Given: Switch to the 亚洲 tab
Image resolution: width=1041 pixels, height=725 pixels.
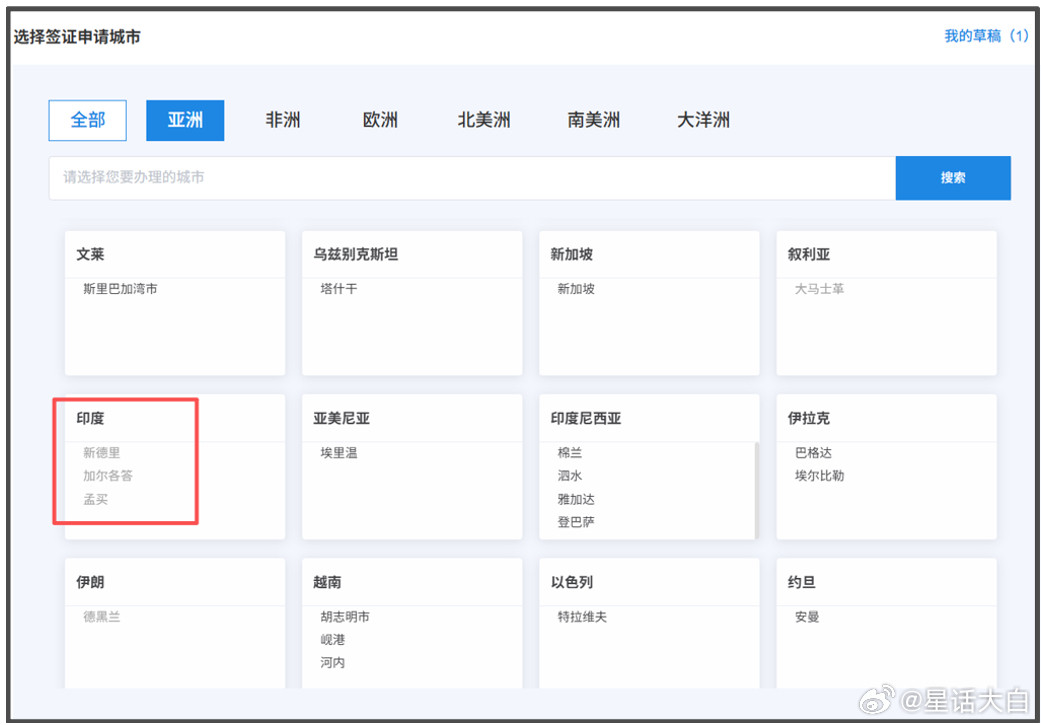Looking at the screenshot, I should coord(185,120).
